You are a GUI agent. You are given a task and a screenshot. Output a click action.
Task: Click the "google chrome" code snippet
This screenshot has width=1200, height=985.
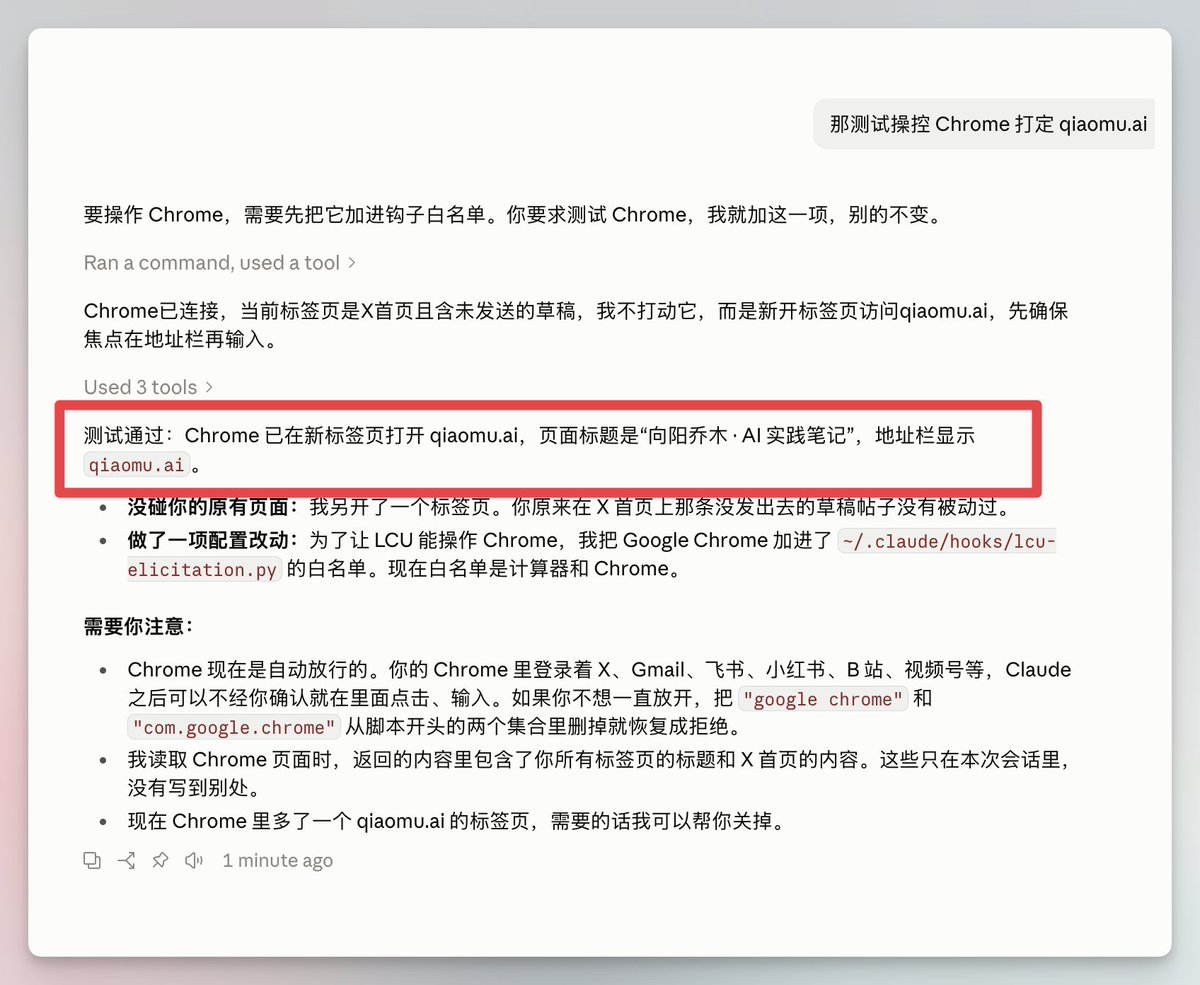click(823, 699)
